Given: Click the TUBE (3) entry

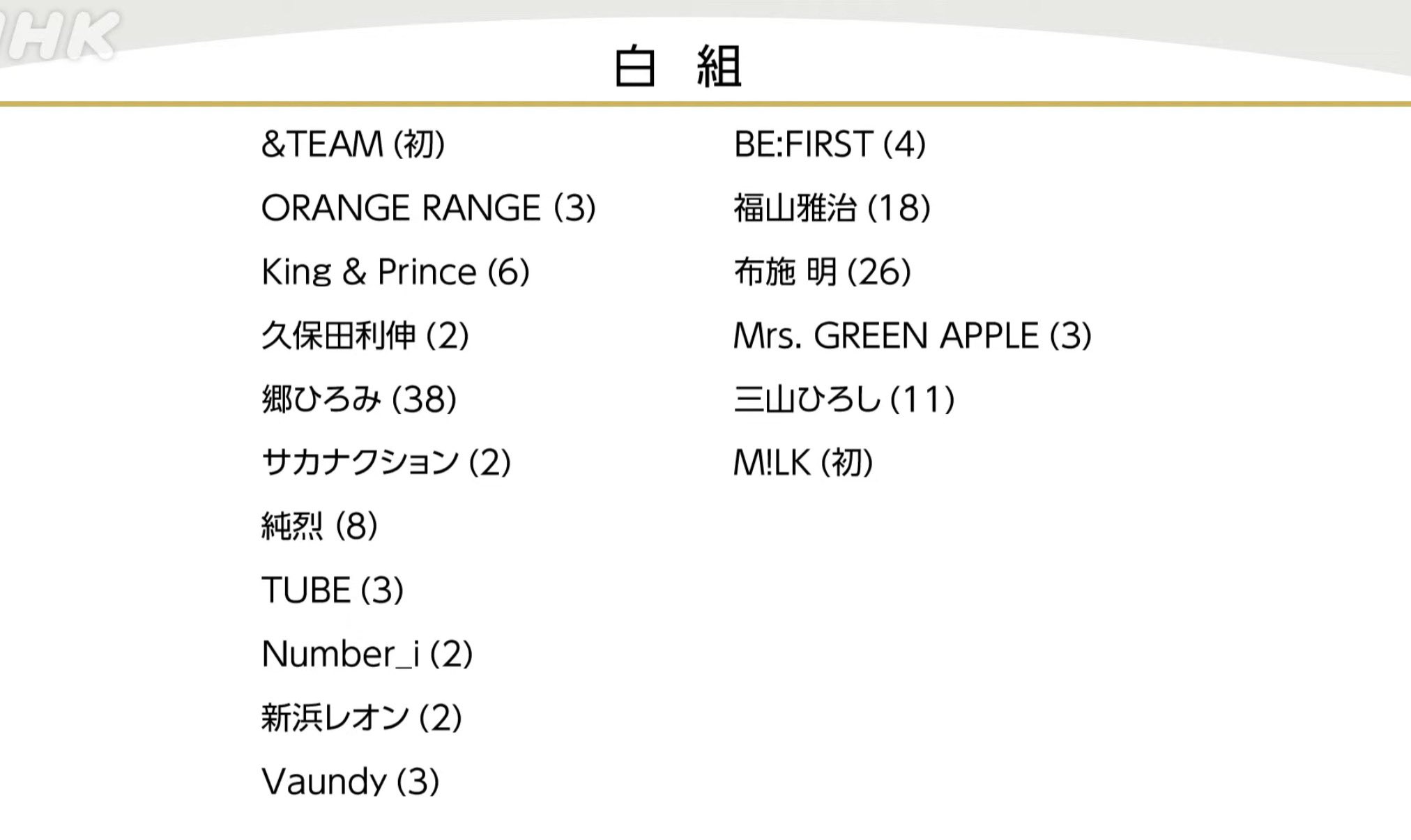Looking at the screenshot, I should click(333, 590).
